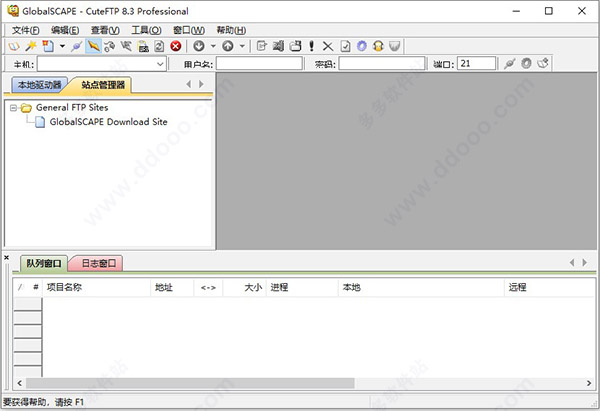Screen dimensions: 600x411
Task: Click the yellow headphones toolbar icon
Action: (x=378, y=46)
